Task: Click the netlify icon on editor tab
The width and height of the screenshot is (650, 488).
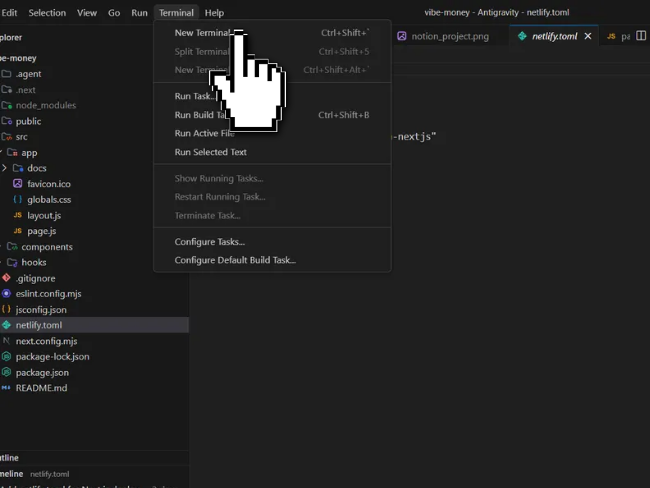Action: [x=522, y=36]
